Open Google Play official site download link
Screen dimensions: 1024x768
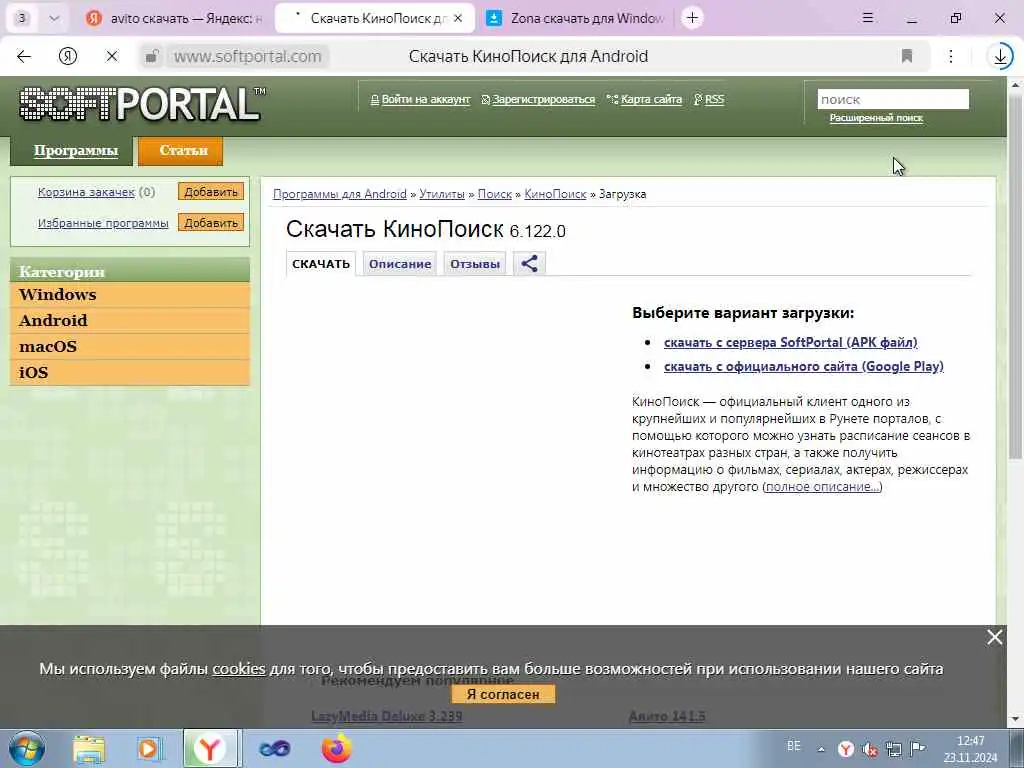pos(804,366)
